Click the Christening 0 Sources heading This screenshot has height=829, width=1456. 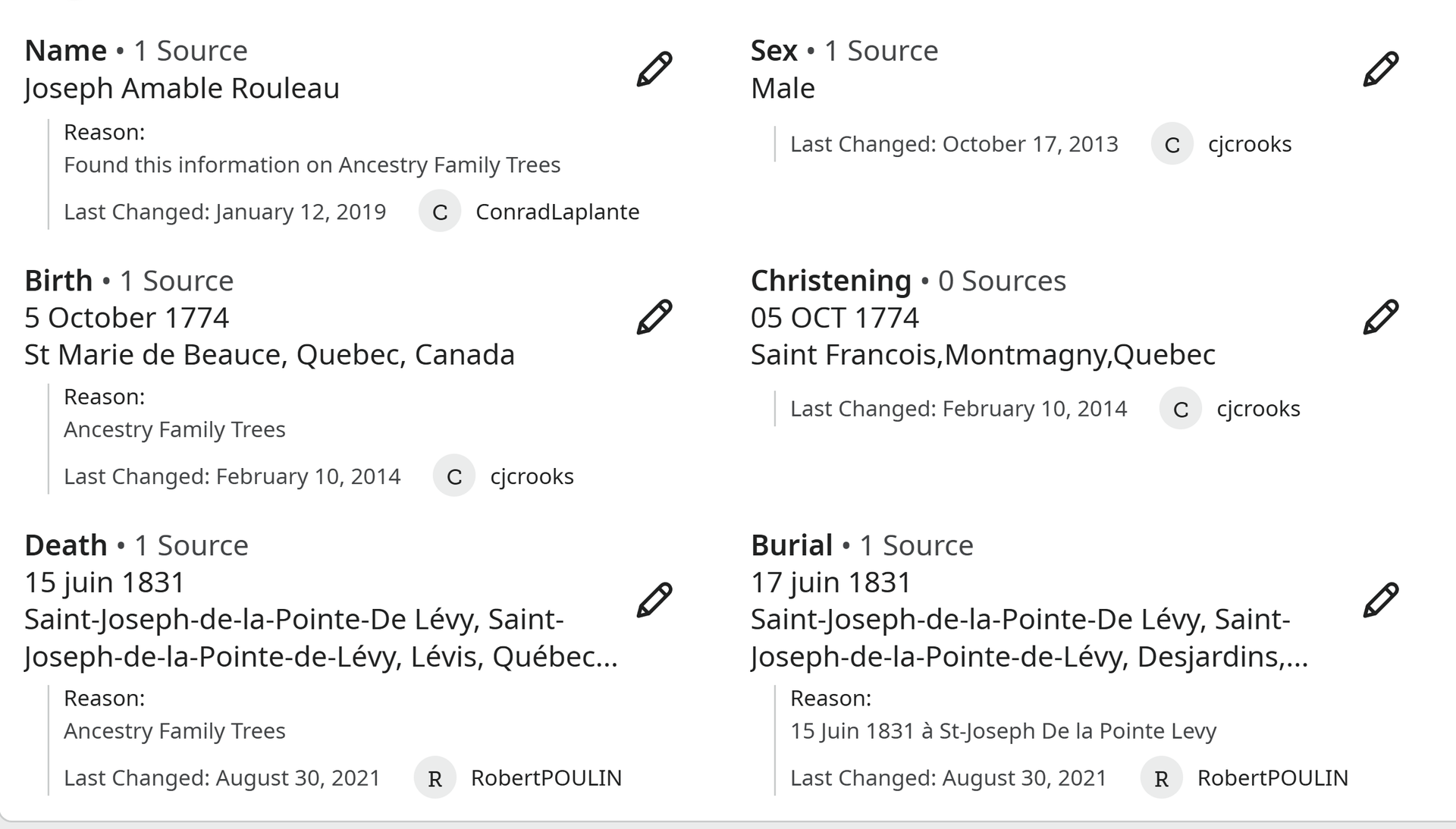click(908, 281)
